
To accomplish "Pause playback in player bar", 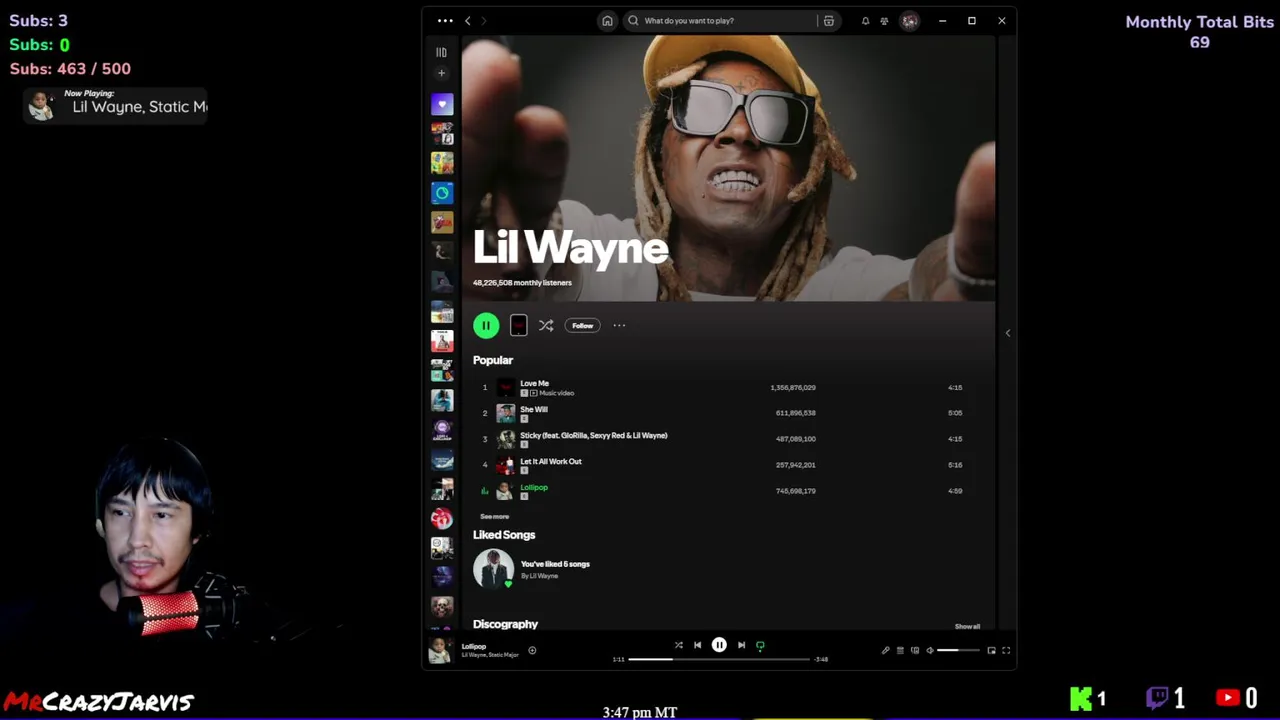I will point(719,645).
